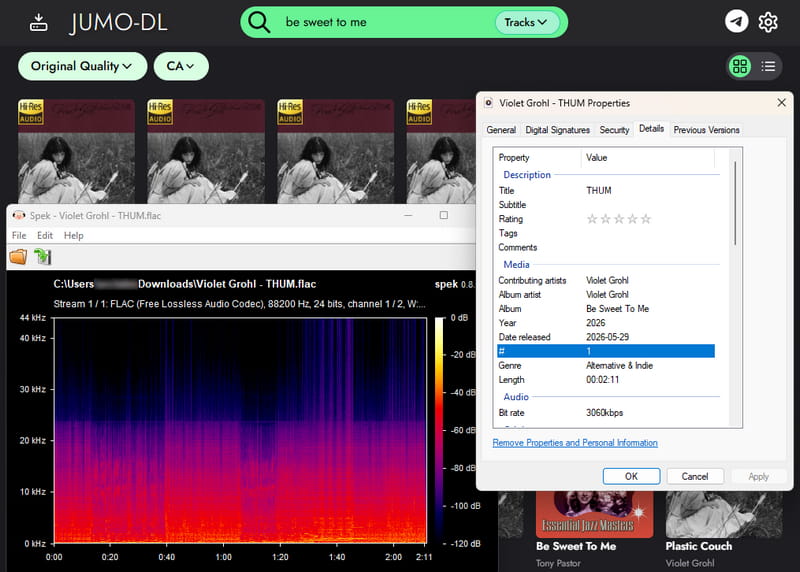
Task: Close the THUM Properties dialog
Action: [x=781, y=103]
